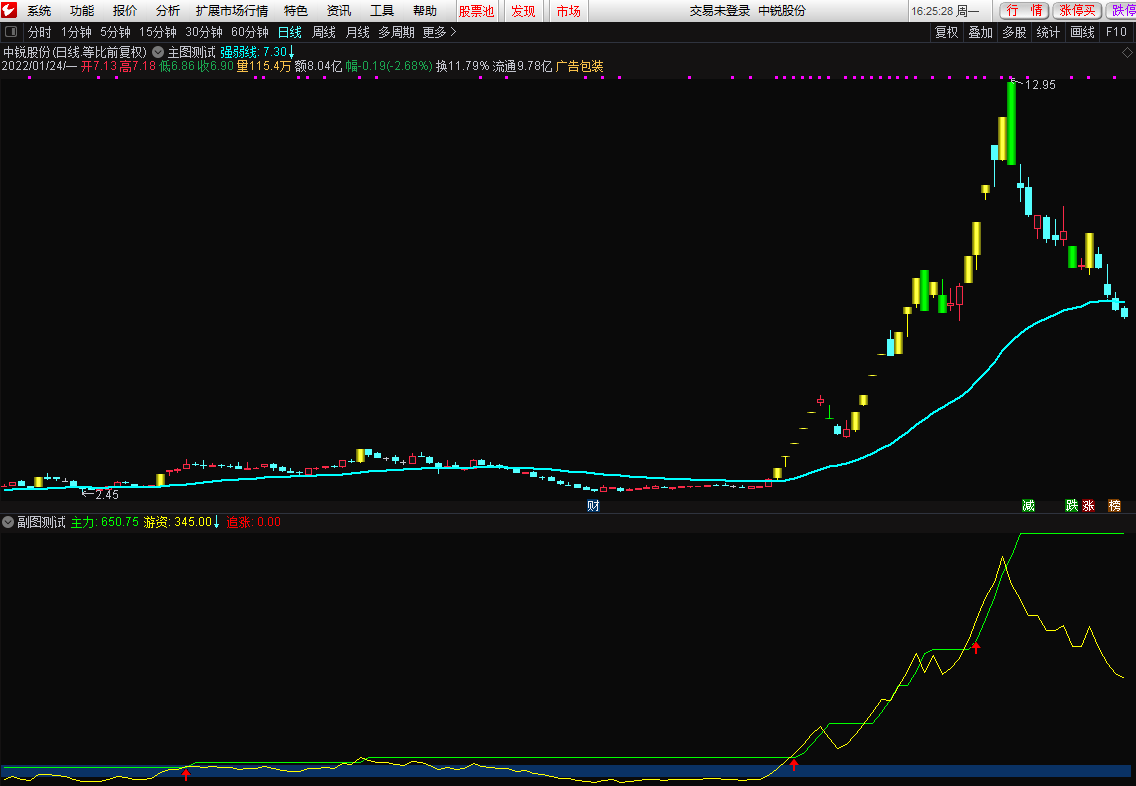Select the 1分钟 period
The height and width of the screenshot is (786, 1136).
tap(76, 32)
